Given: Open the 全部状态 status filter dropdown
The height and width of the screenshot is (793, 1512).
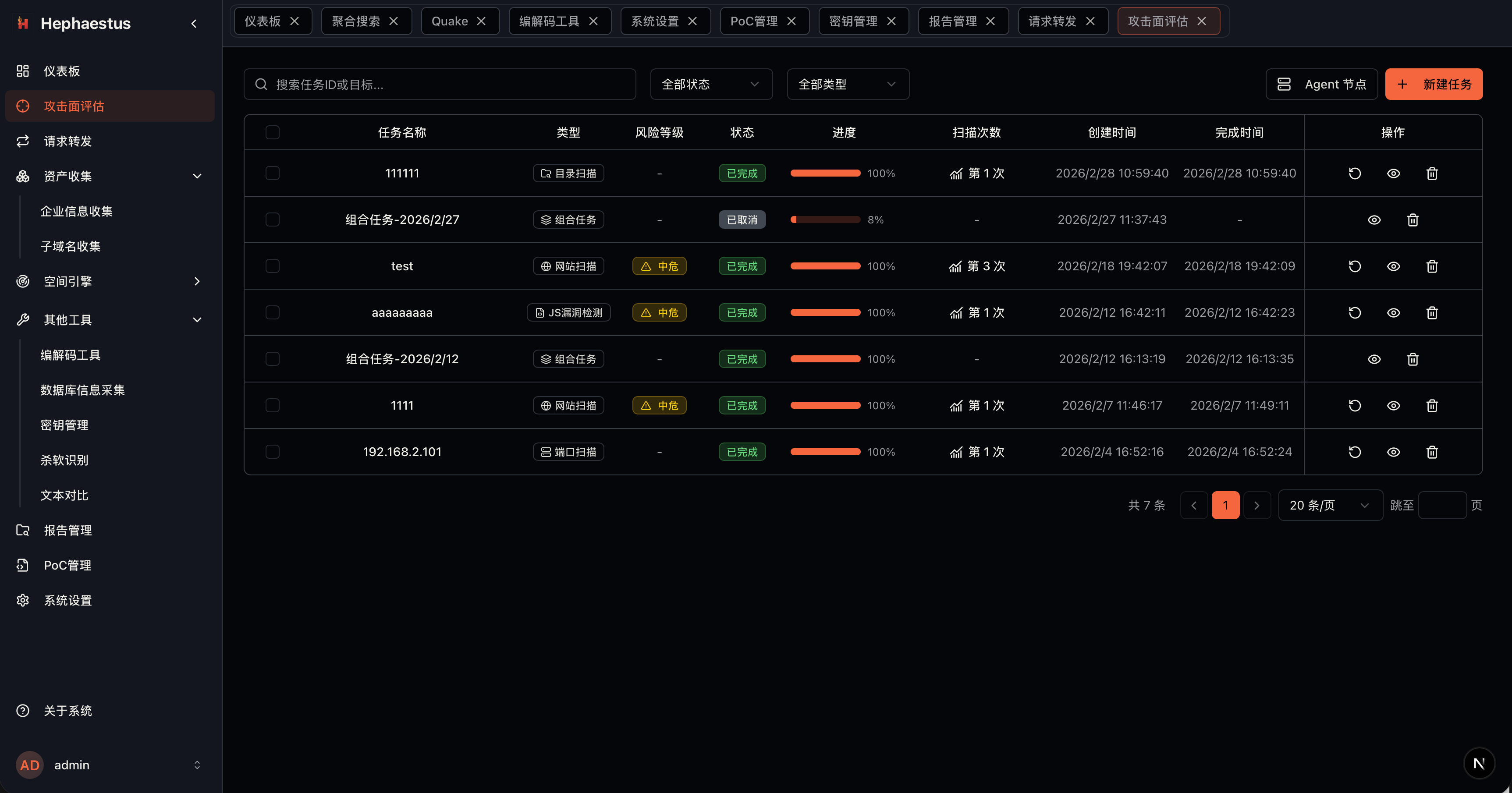Looking at the screenshot, I should pos(711,84).
